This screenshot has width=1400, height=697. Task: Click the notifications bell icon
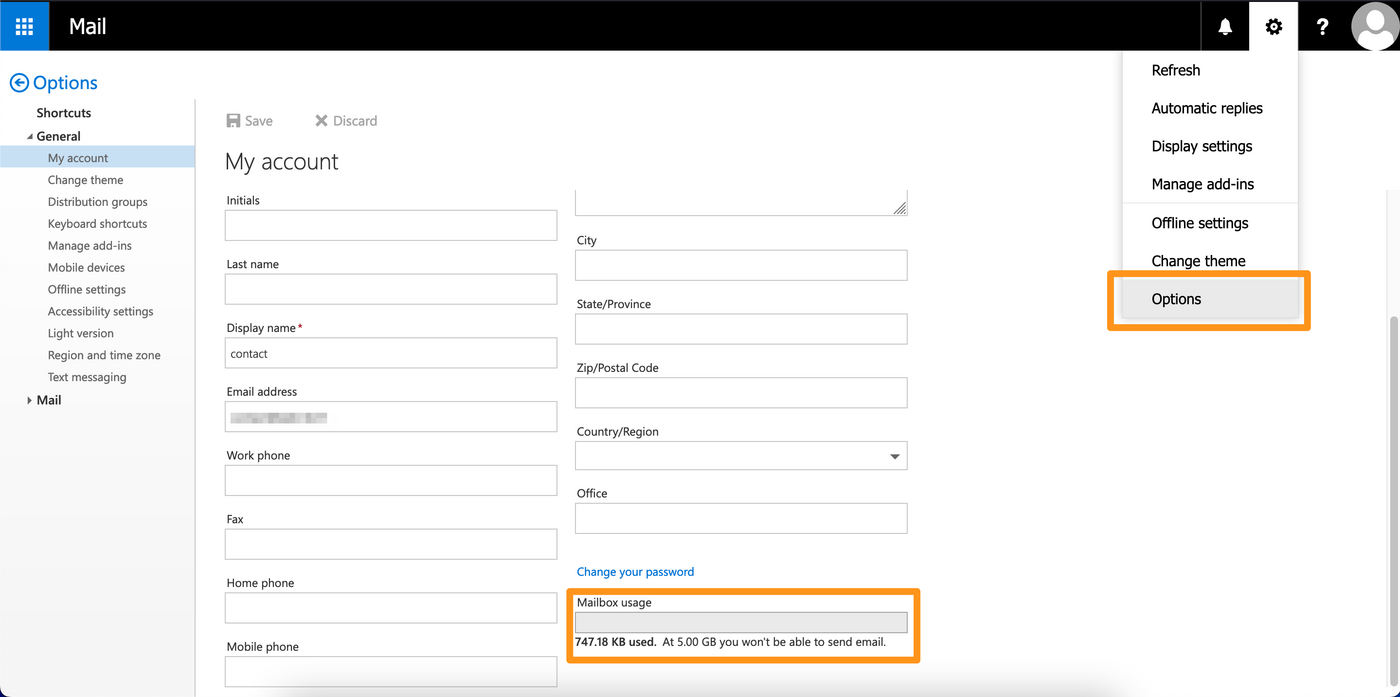(x=1225, y=27)
